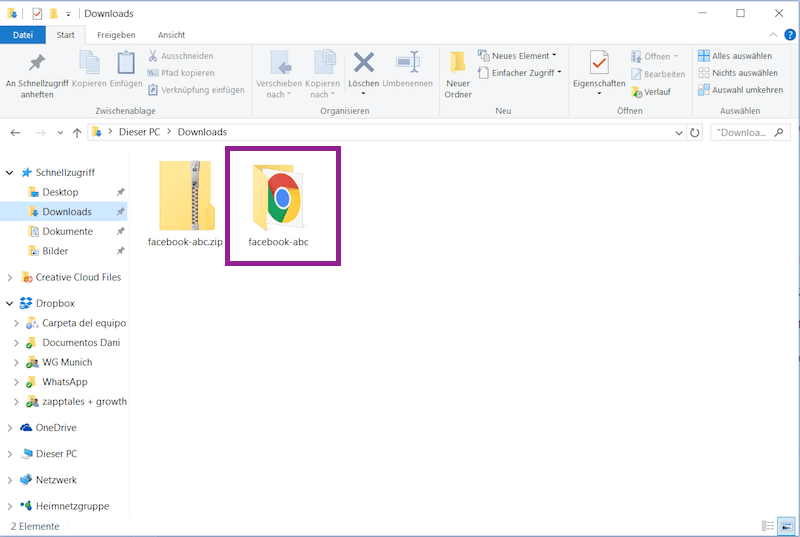Click Verknüpfung einfügen command
This screenshot has width=800, height=537.
point(196,90)
